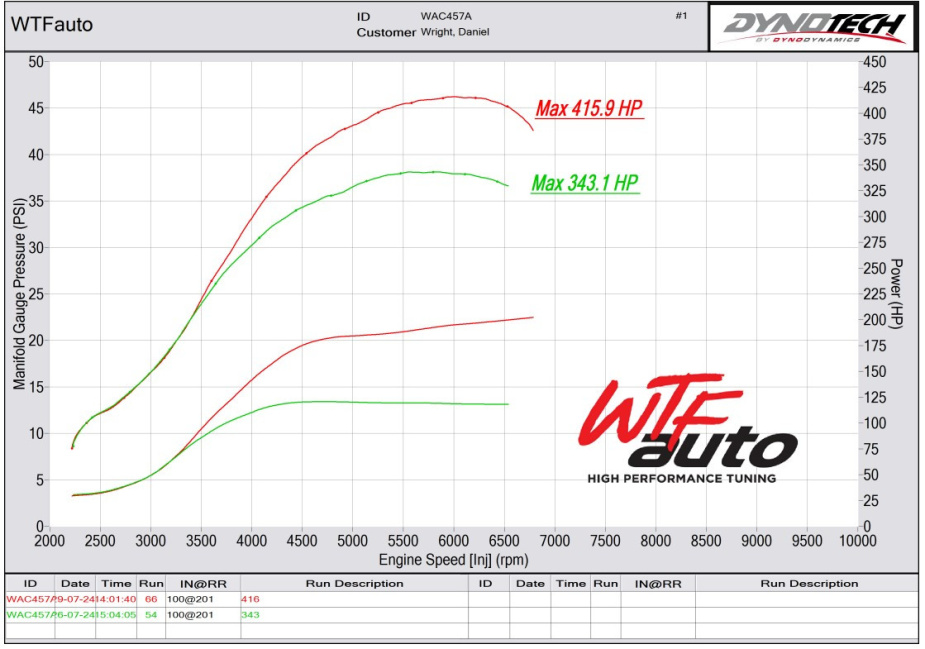Click the green 343 run description cell
The image size is (925, 649).
[x=250, y=614]
